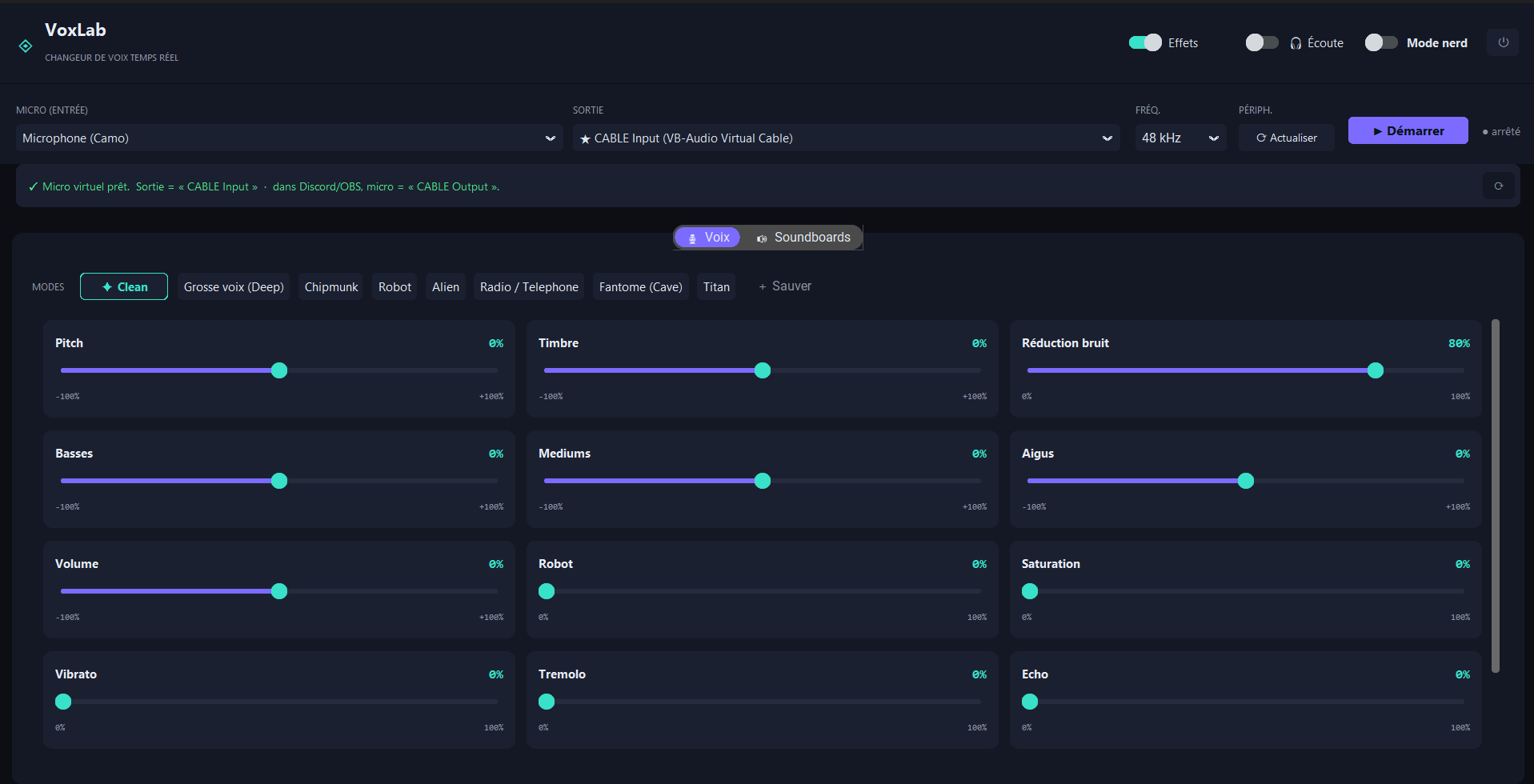Turn on Mode nerd toggle
Image resolution: width=1534 pixels, height=784 pixels.
coord(1381,42)
